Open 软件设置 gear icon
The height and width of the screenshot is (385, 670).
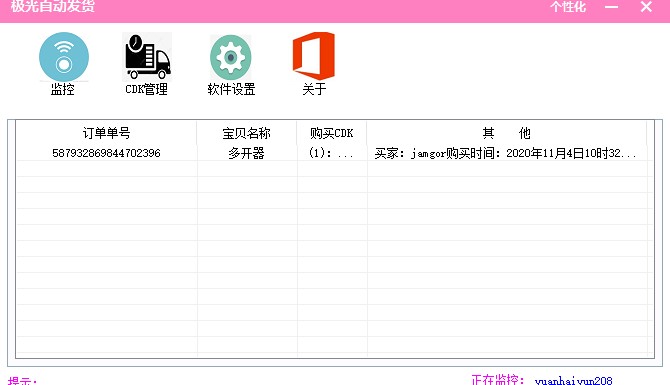point(231,57)
